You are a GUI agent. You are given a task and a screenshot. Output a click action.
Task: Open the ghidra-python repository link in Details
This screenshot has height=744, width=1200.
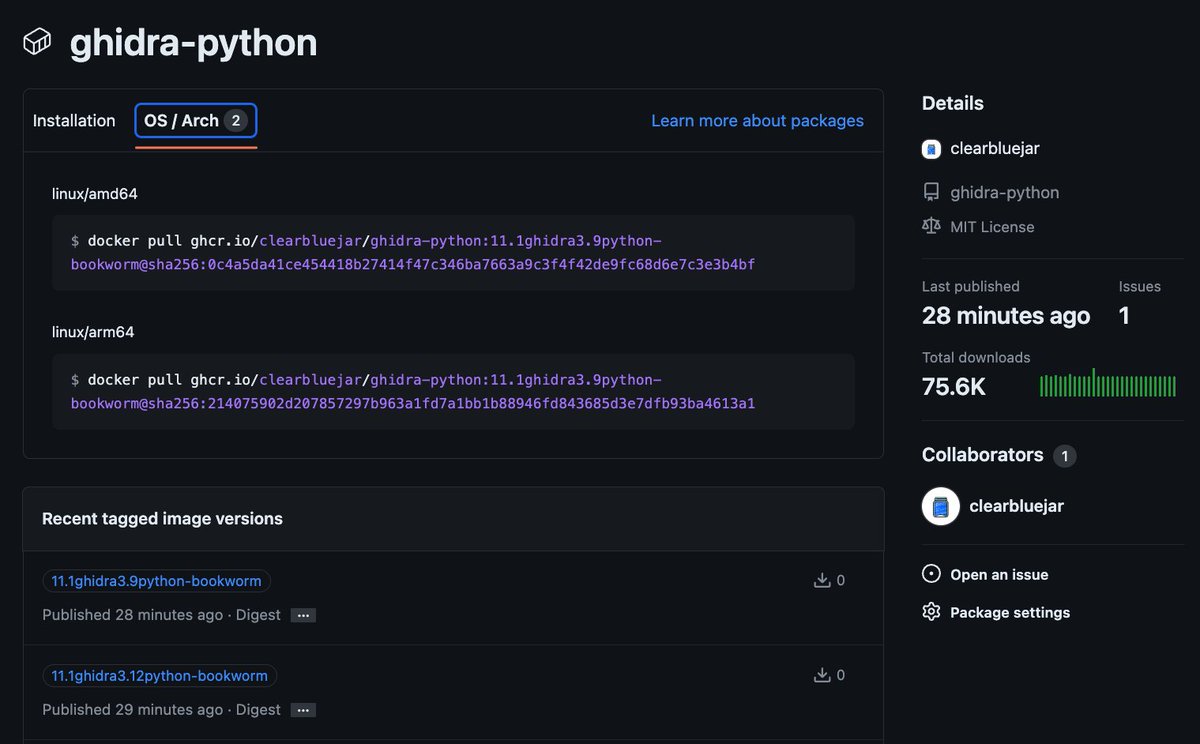click(1004, 192)
